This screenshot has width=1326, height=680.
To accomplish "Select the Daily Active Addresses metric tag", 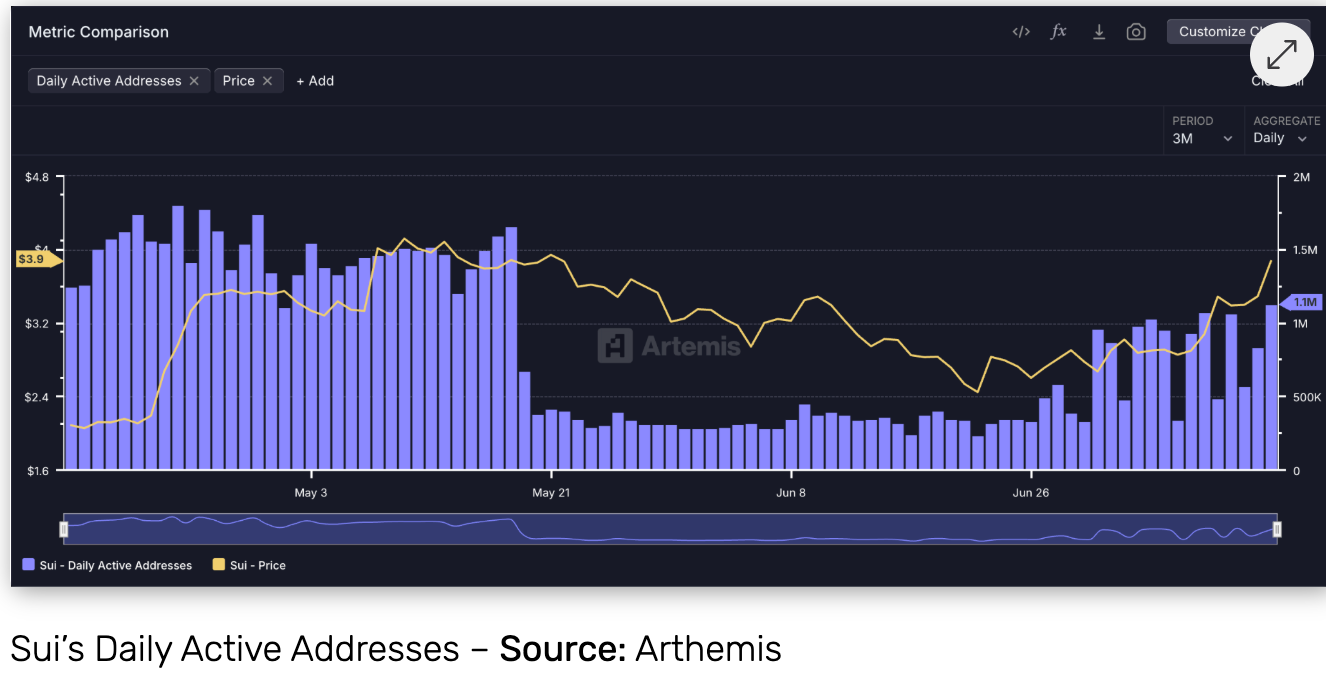I will [108, 81].
